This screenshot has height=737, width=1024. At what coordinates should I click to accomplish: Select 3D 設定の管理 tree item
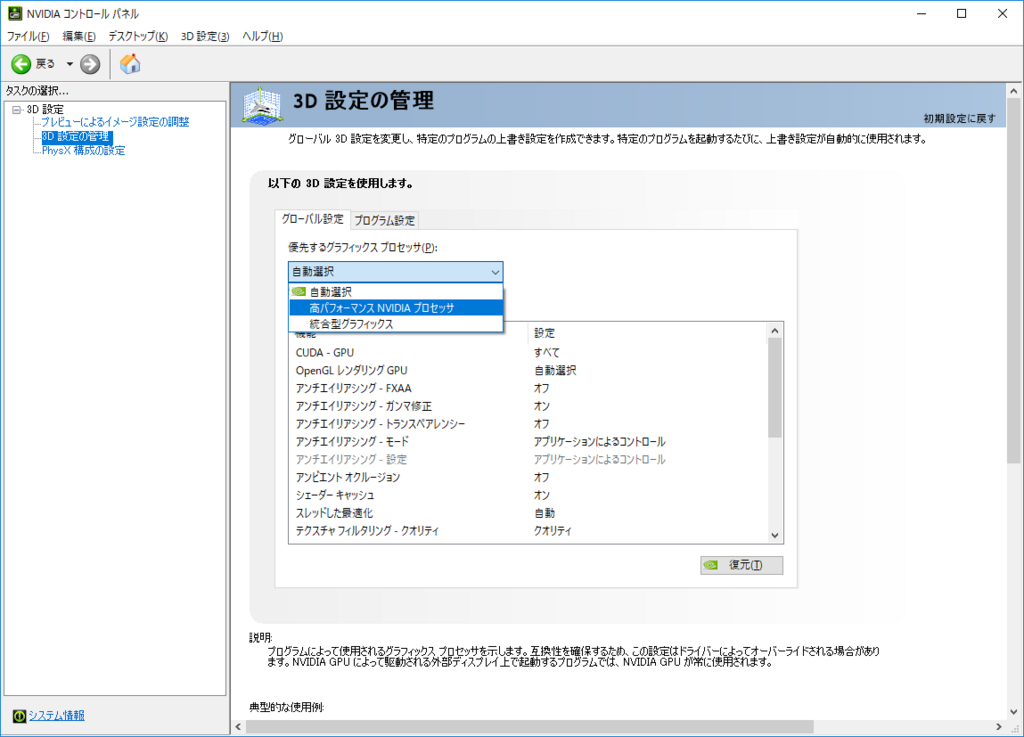(x=76, y=136)
